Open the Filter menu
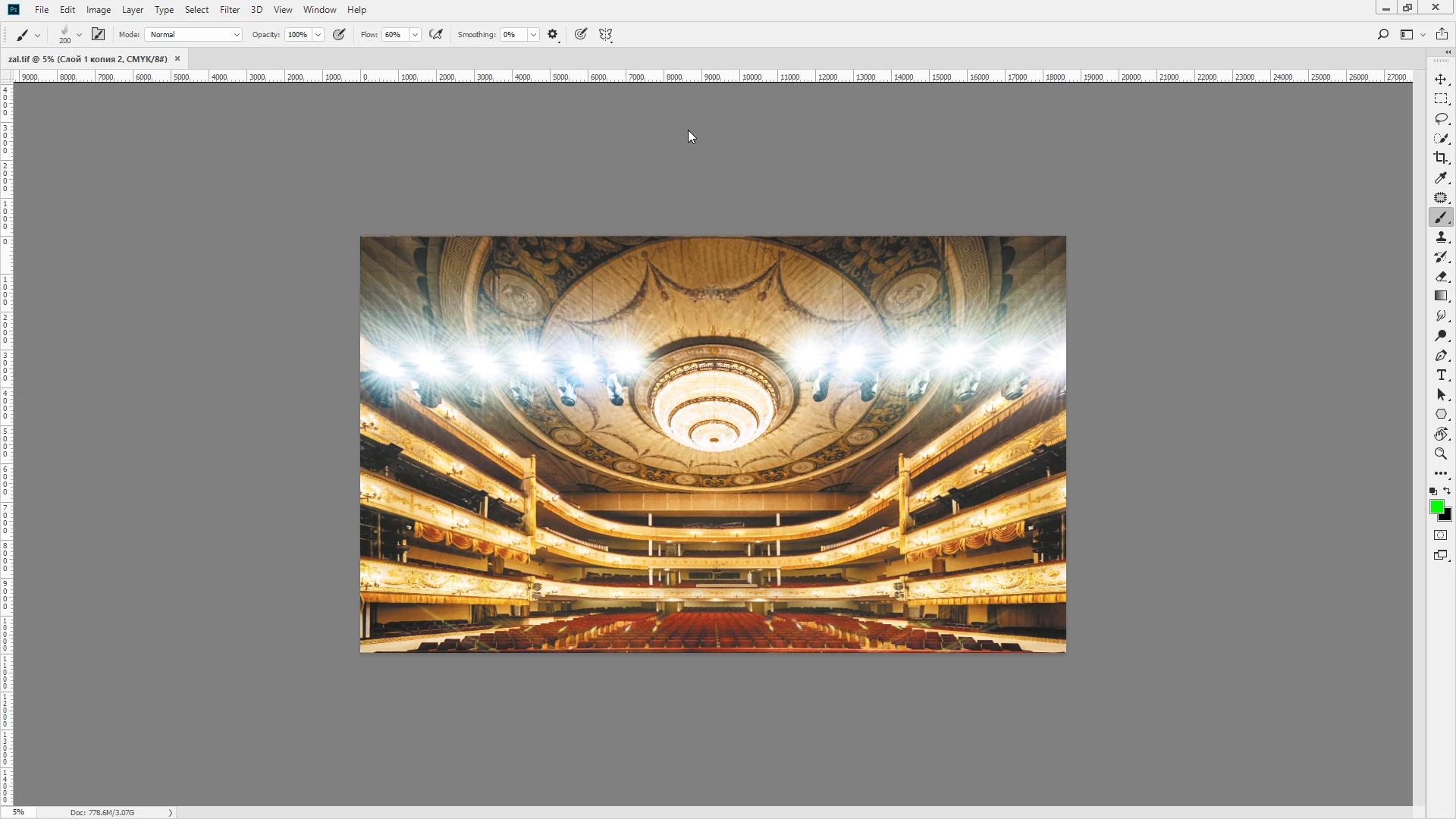 click(x=229, y=10)
